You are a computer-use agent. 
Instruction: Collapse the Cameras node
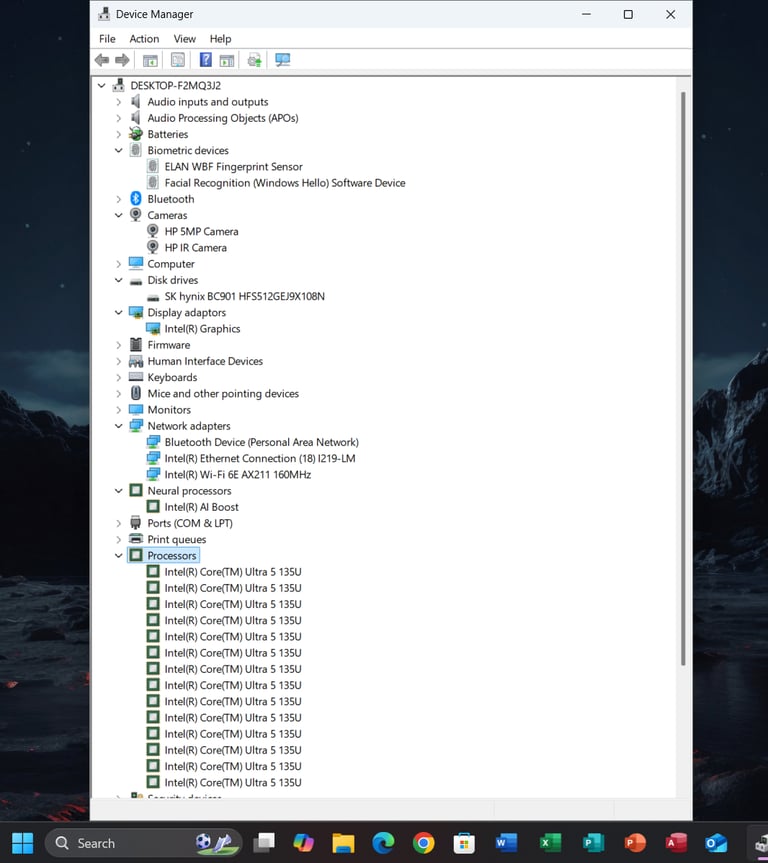coord(118,215)
